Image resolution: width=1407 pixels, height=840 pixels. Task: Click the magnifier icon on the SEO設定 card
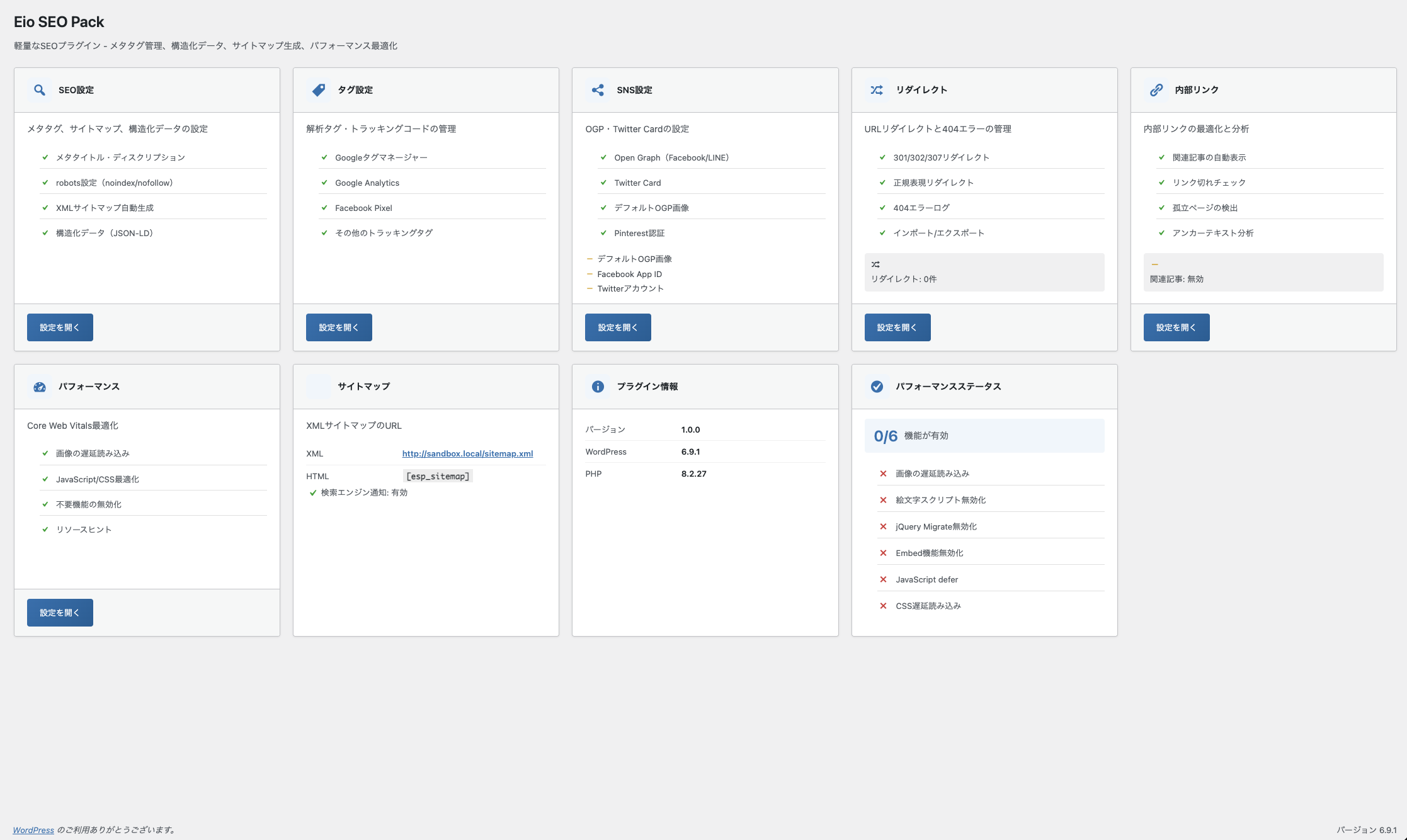click(x=39, y=89)
